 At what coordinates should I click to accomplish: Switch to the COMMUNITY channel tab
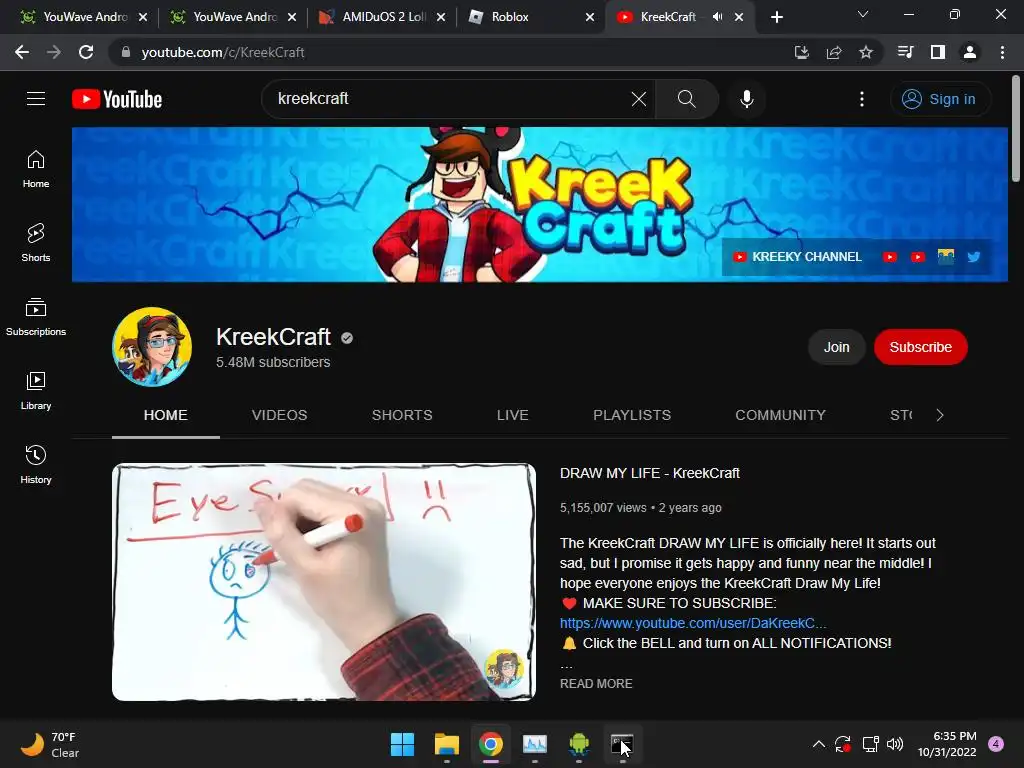tap(780, 415)
